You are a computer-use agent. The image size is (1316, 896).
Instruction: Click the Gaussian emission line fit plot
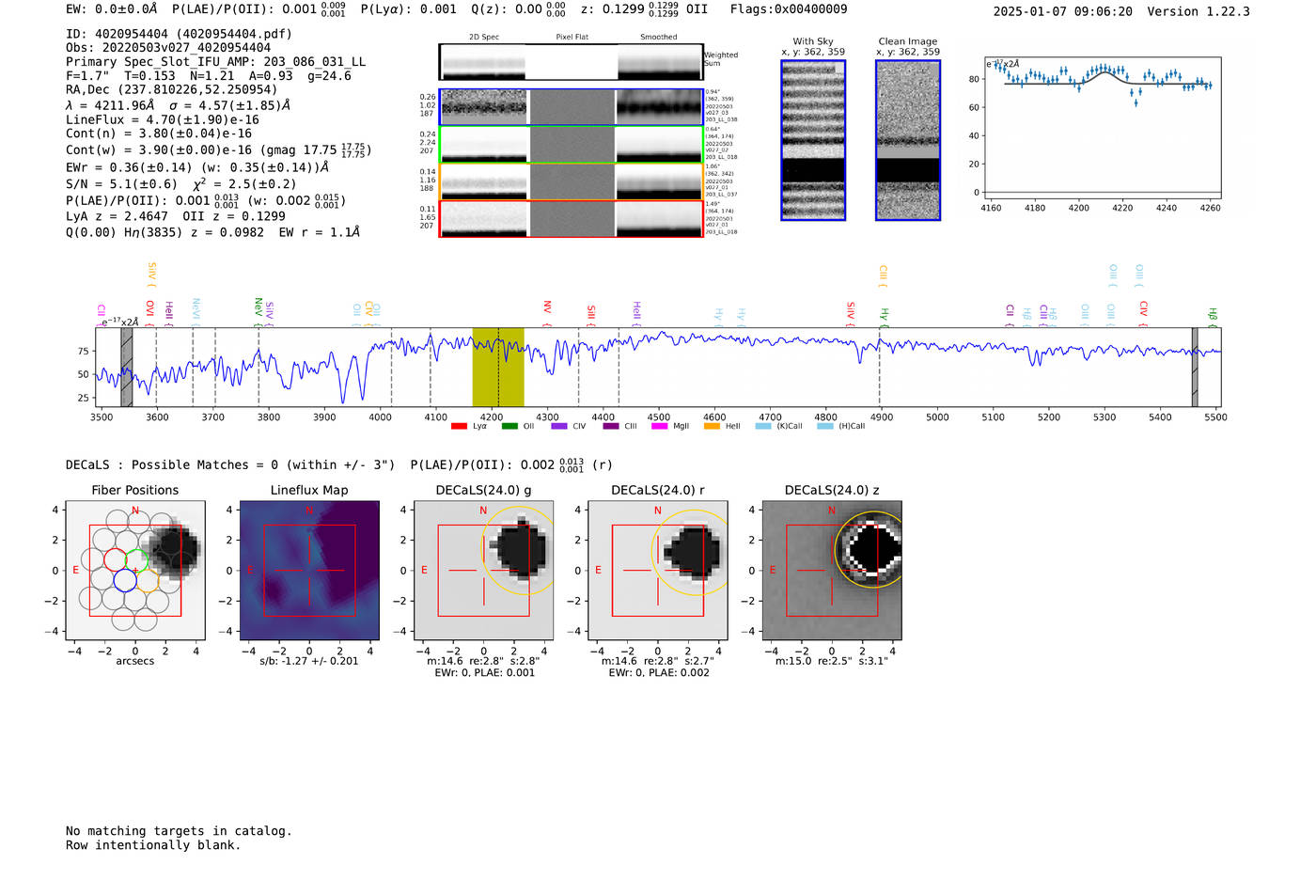tap(1104, 128)
